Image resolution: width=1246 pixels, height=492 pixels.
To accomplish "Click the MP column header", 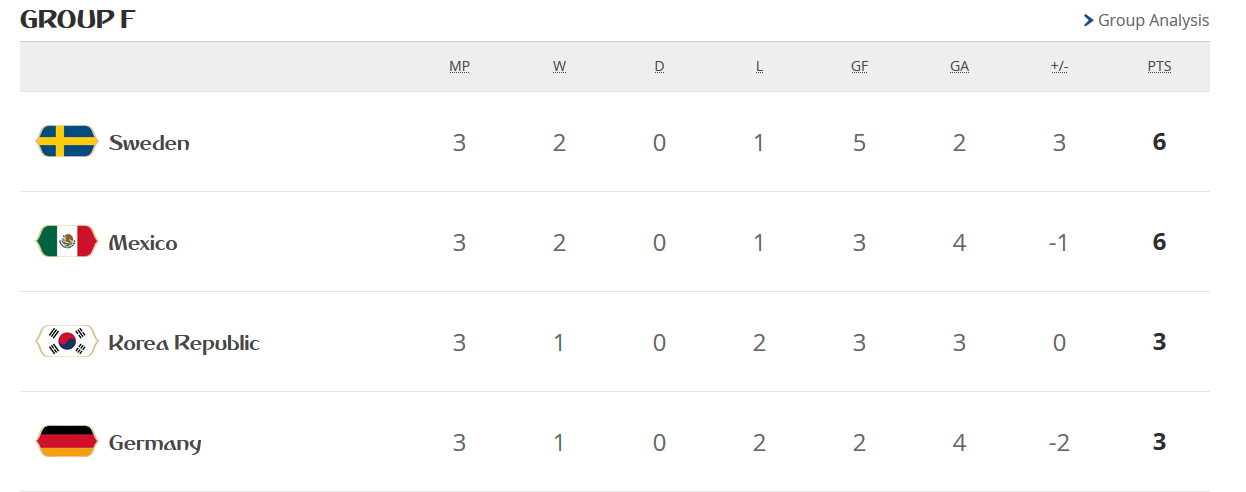I will pyautogui.click(x=459, y=67).
